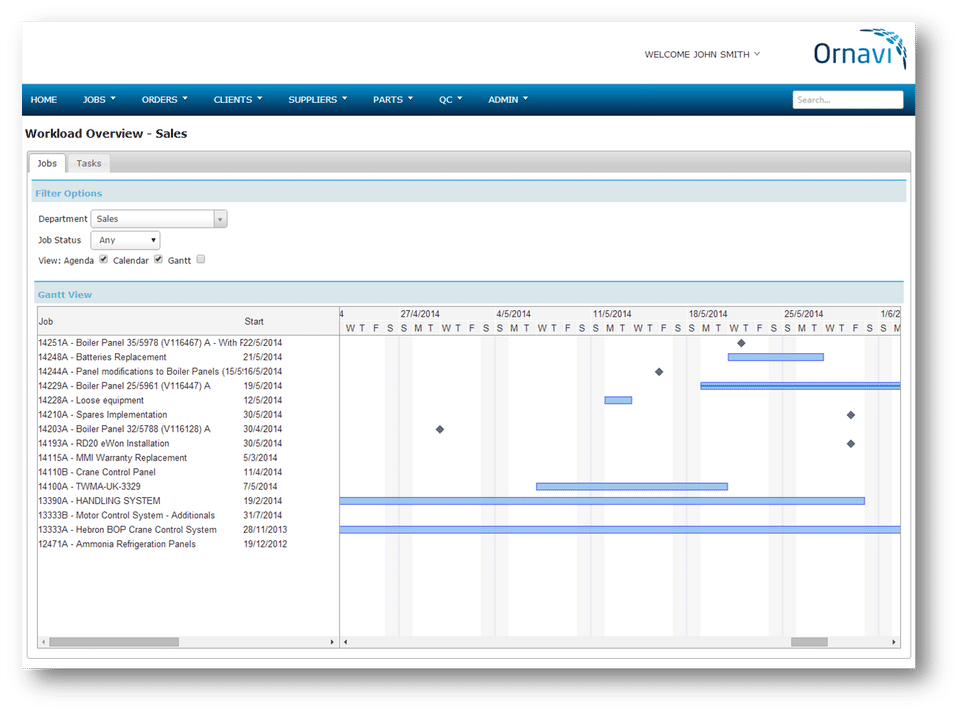
Task: Select 14193A RD20 eWon Installation row
Action: [x=188, y=443]
